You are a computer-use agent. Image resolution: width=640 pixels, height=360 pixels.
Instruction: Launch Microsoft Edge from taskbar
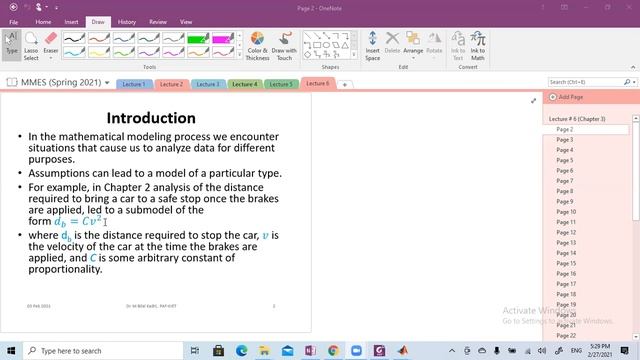tap(241, 351)
